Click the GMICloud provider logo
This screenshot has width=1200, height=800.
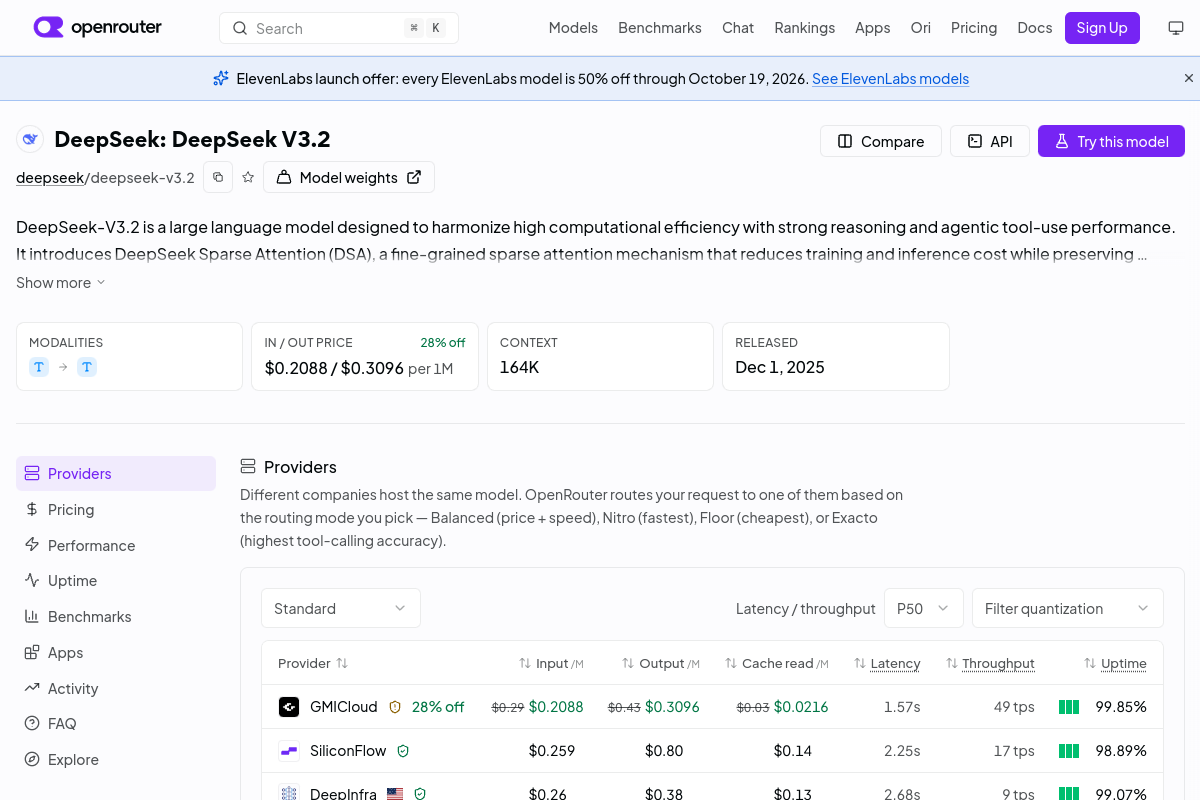click(x=289, y=707)
